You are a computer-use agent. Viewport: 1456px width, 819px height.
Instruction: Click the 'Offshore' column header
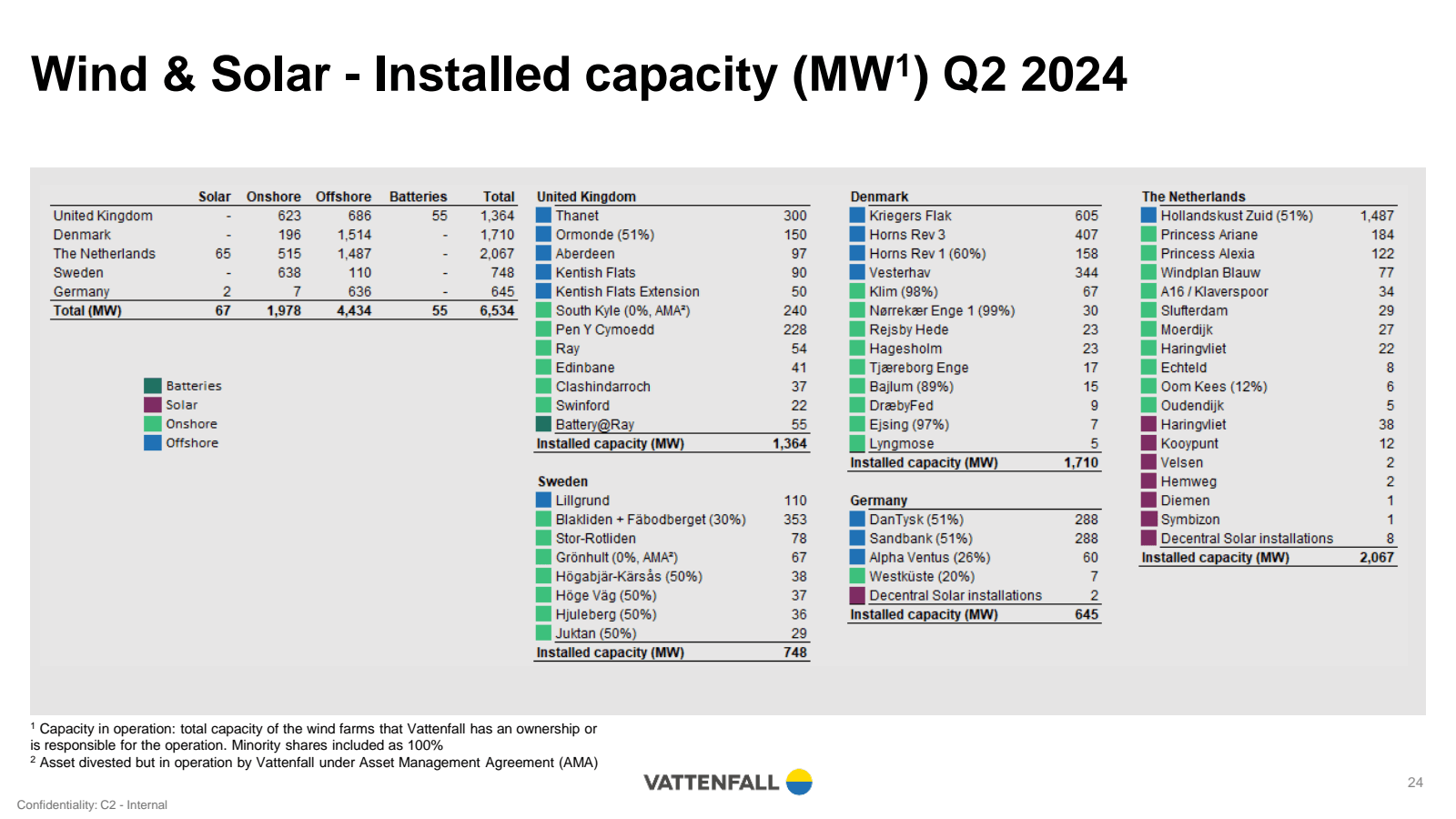click(343, 197)
